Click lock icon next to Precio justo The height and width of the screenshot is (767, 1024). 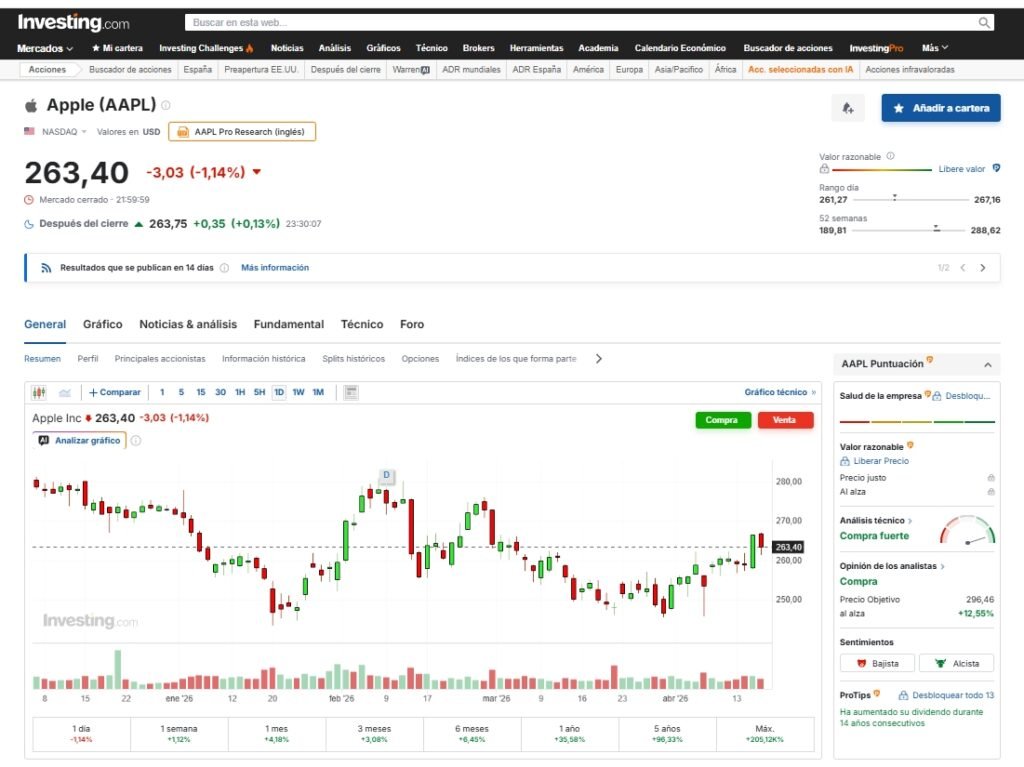pos(991,478)
